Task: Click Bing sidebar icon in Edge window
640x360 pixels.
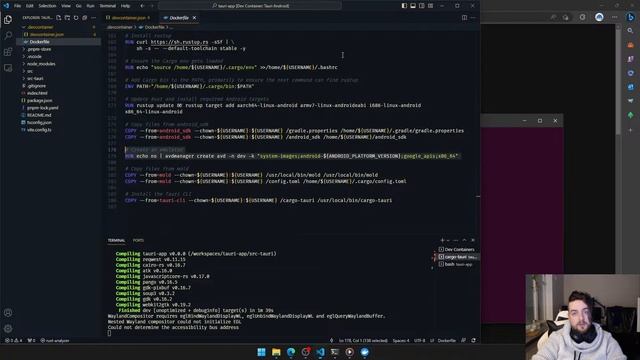Action: tap(631, 17)
